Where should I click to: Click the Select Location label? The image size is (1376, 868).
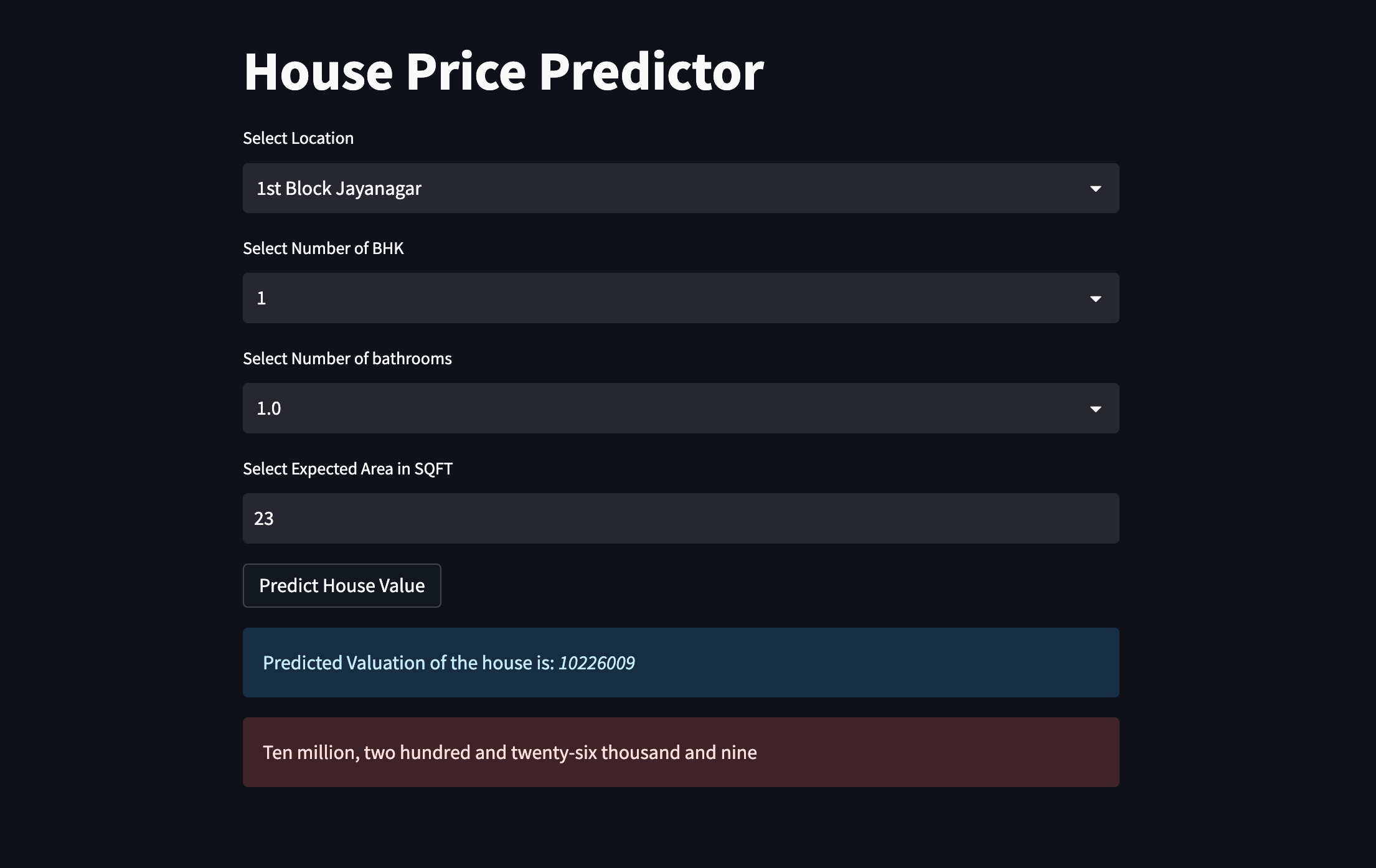[x=298, y=138]
